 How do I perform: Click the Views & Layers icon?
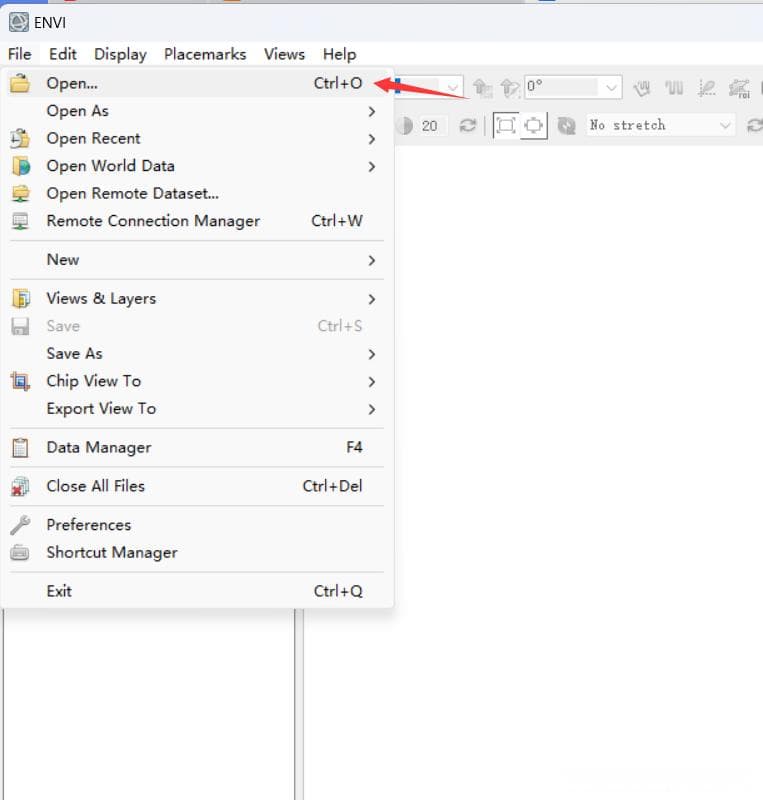tap(20, 298)
